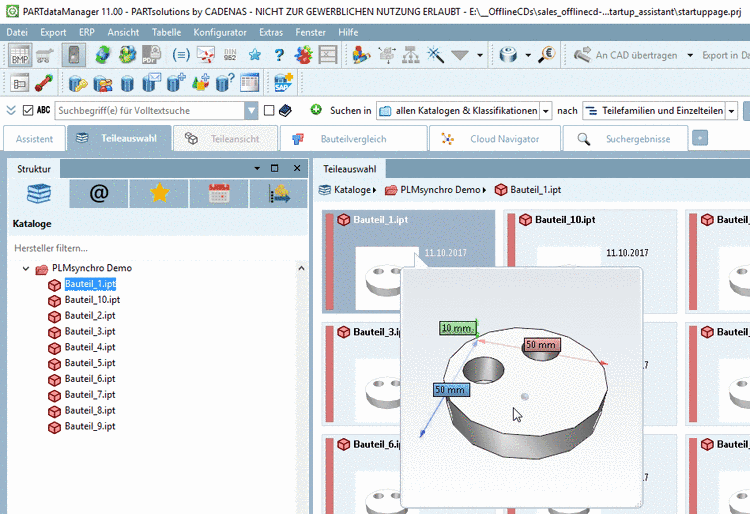
Task: Click inside the Volltextsuche search field
Action: (150, 110)
